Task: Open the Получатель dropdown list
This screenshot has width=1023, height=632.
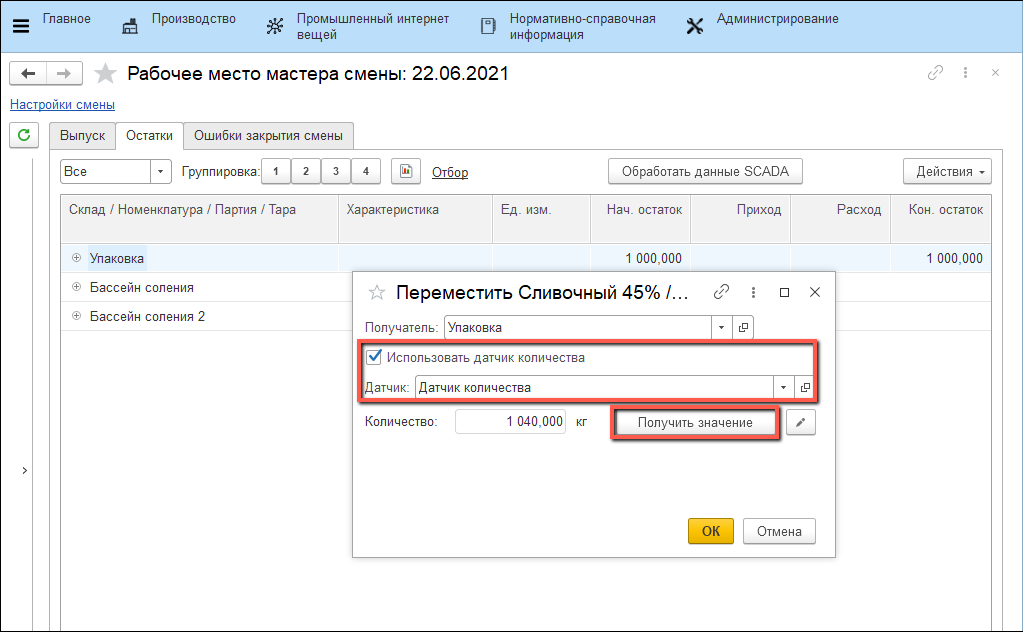Action: click(x=722, y=327)
